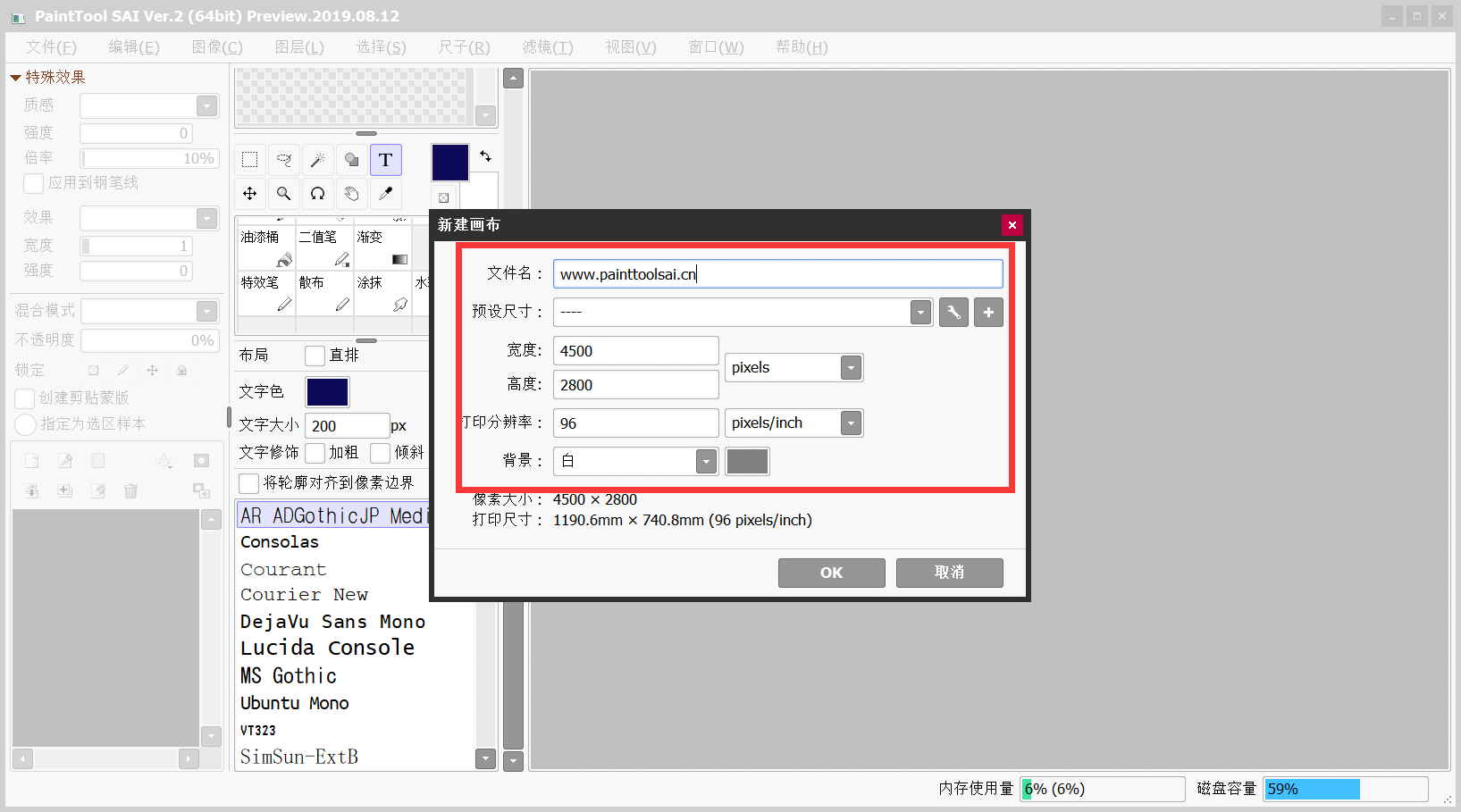Viewport: 1461px width, 812px height.
Task: Close the 新建画布 dialog
Action: 1012,225
